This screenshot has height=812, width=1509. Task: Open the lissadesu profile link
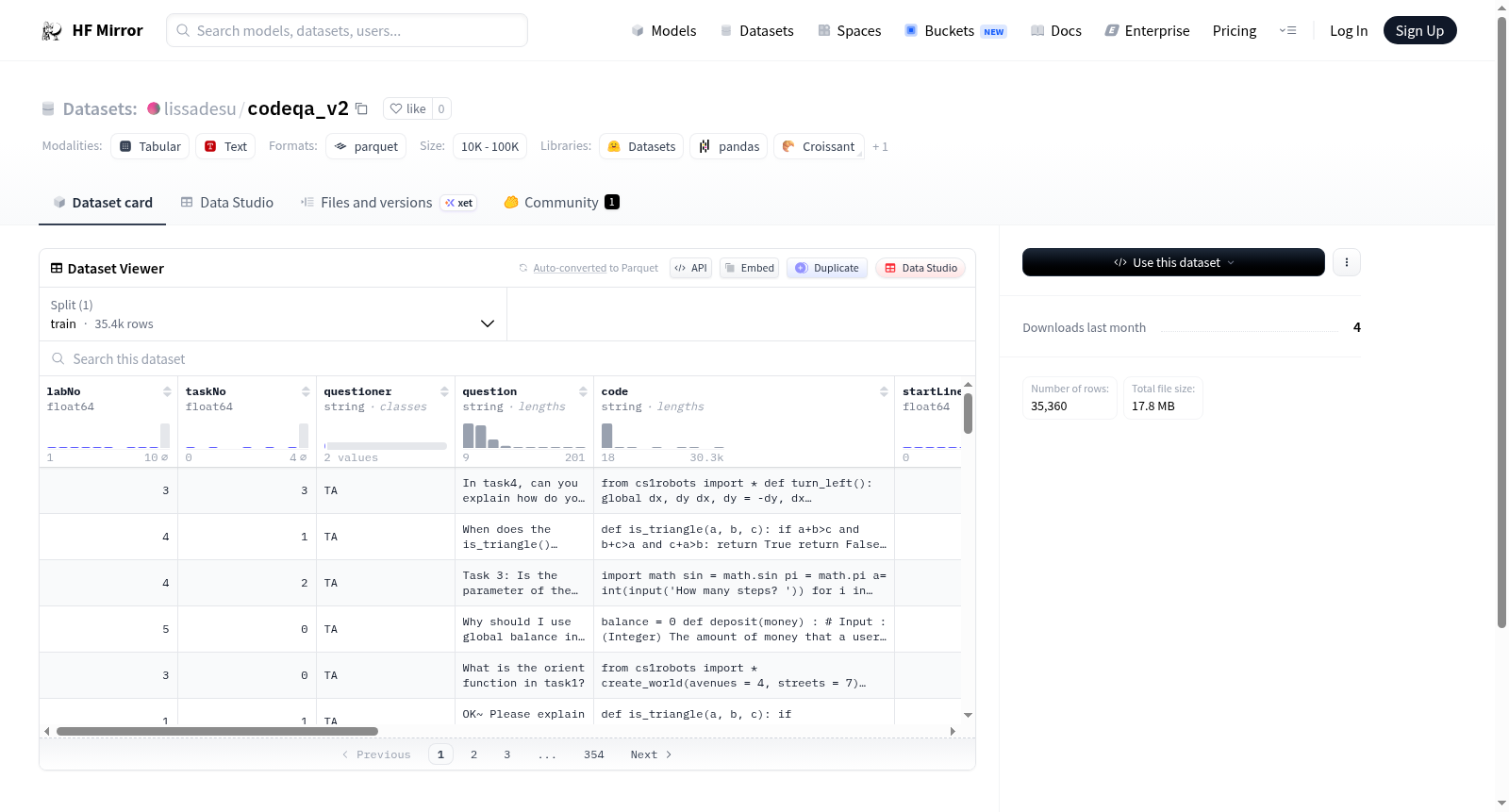coord(200,108)
